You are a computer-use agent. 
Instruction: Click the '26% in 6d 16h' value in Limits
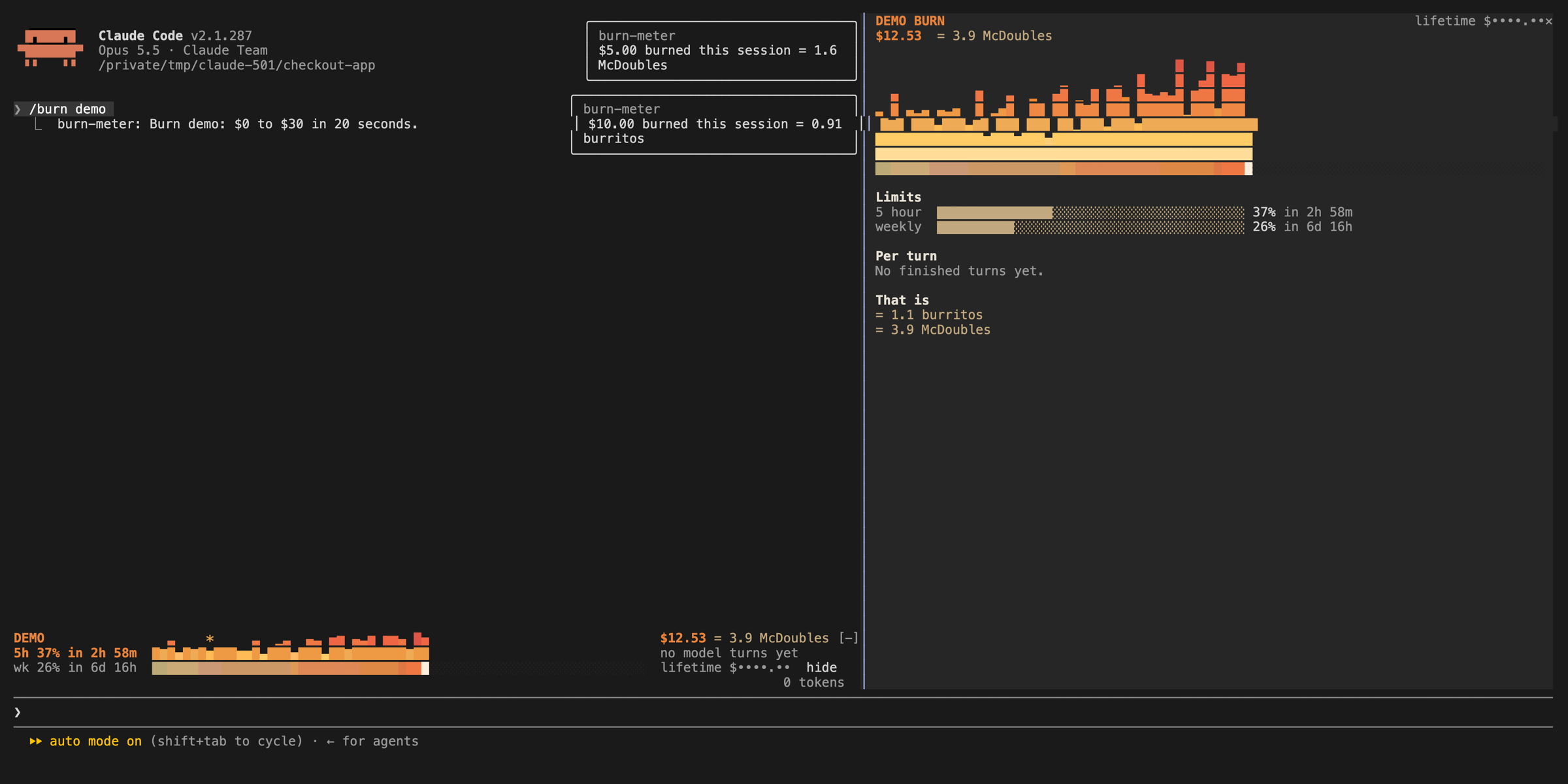click(x=1302, y=227)
